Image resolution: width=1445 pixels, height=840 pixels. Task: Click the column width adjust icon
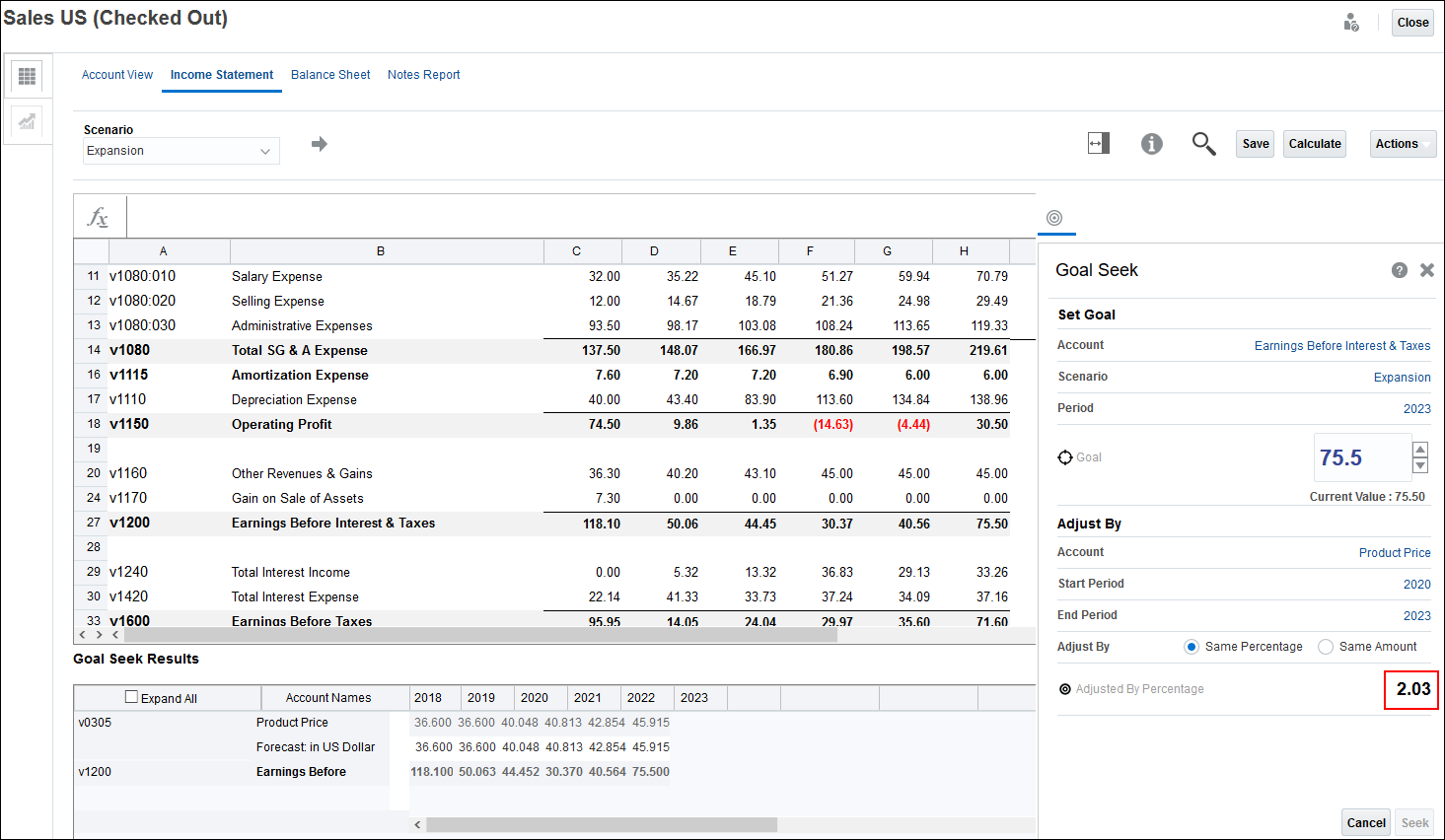coord(1099,144)
